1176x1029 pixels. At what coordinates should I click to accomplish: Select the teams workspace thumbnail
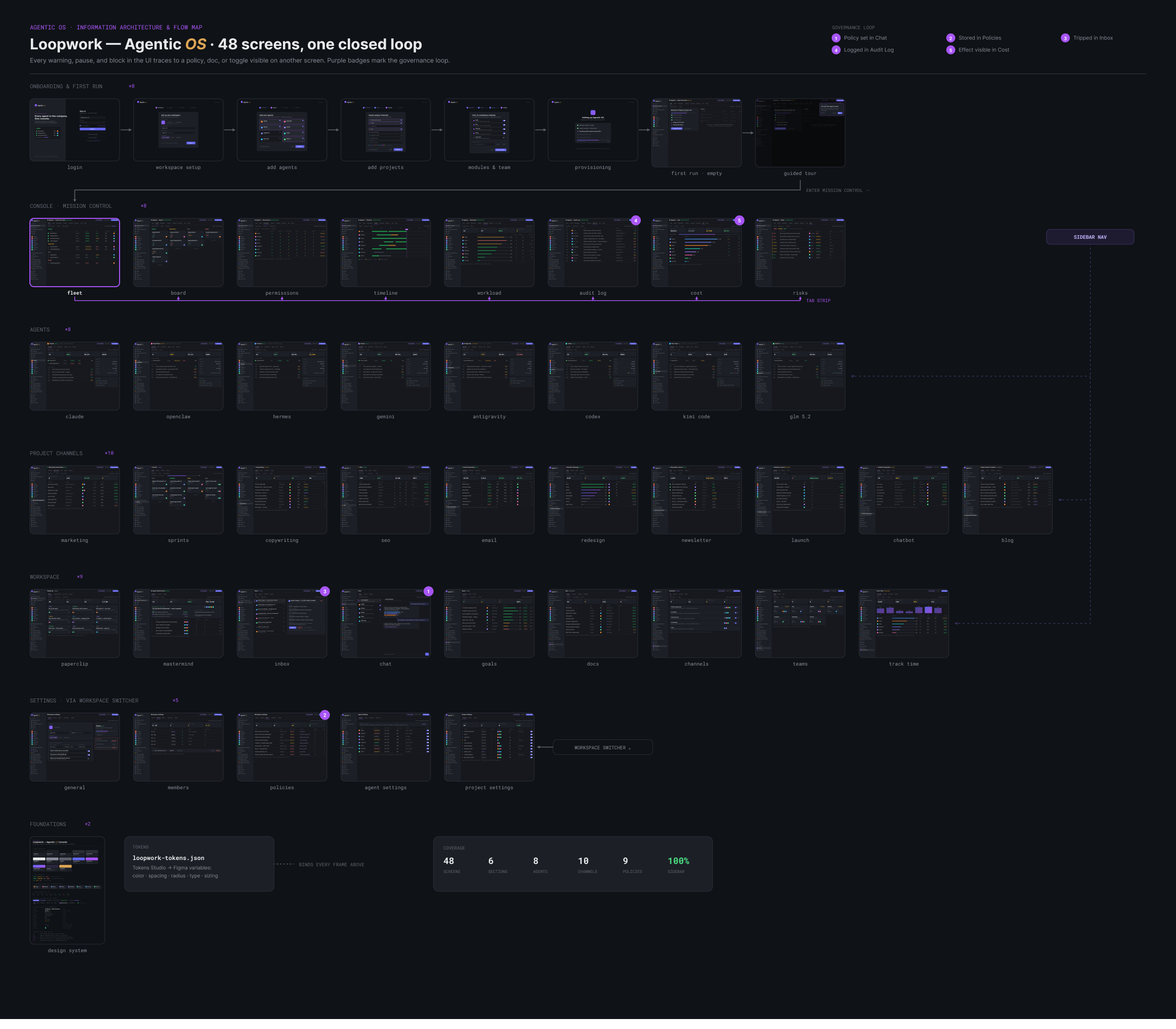click(x=800, y=624)
